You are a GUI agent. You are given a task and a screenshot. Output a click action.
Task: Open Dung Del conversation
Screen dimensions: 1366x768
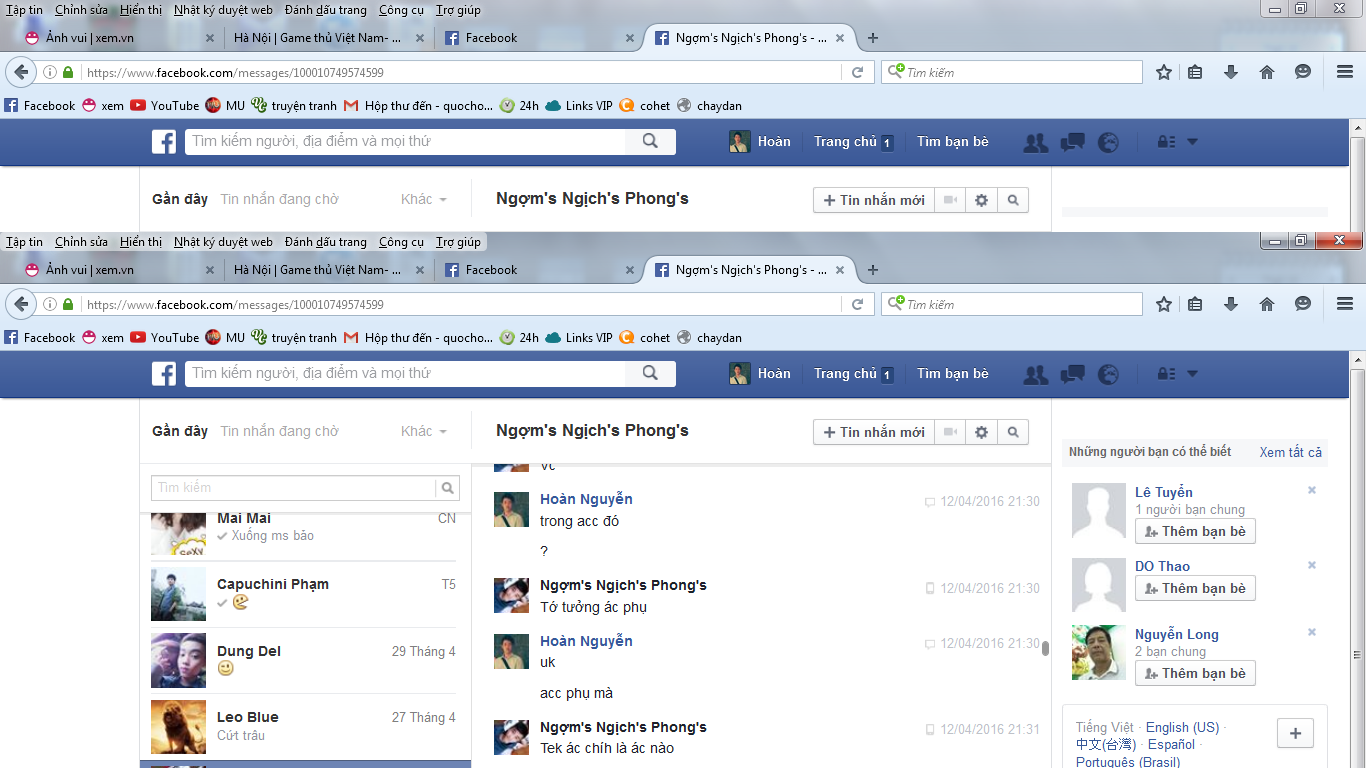[x=305, y=660]
